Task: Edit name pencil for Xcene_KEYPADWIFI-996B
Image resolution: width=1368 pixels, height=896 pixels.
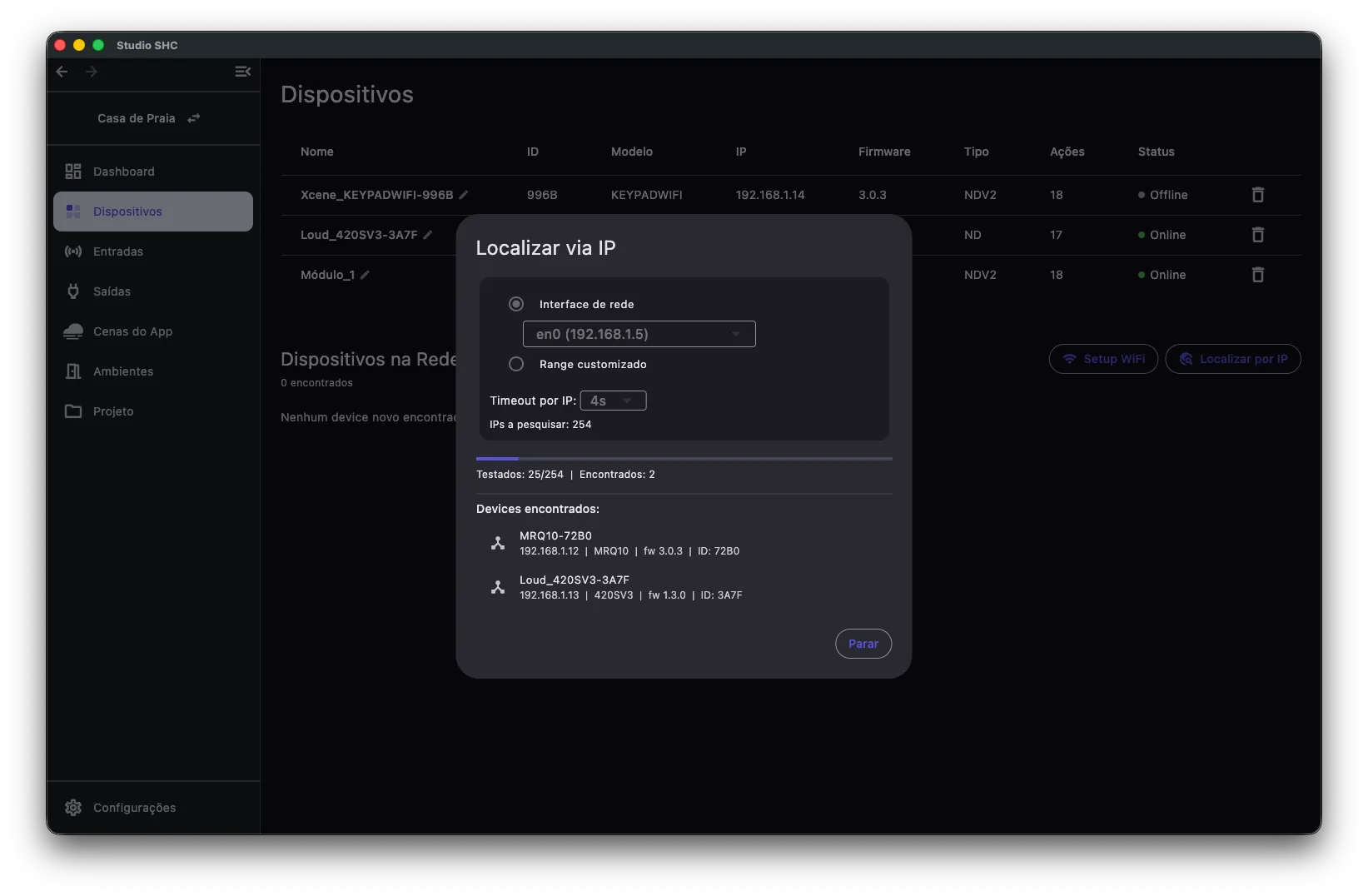Action: click(464, 195)
